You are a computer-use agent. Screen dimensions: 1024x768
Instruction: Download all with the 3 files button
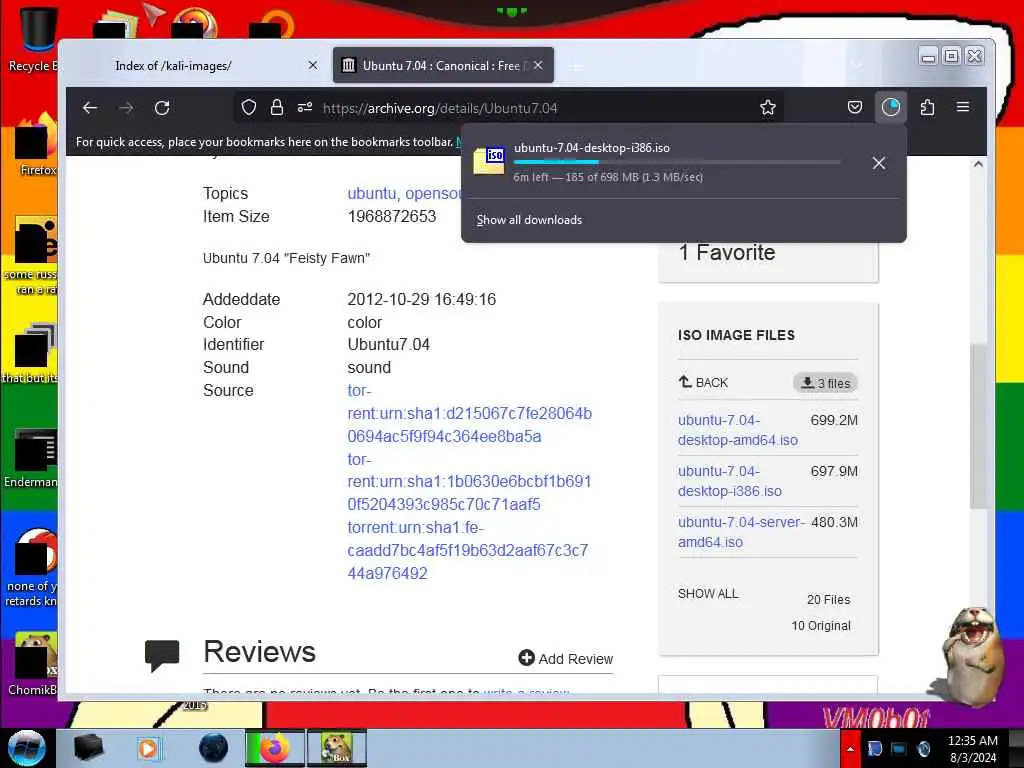coord(825,383)
